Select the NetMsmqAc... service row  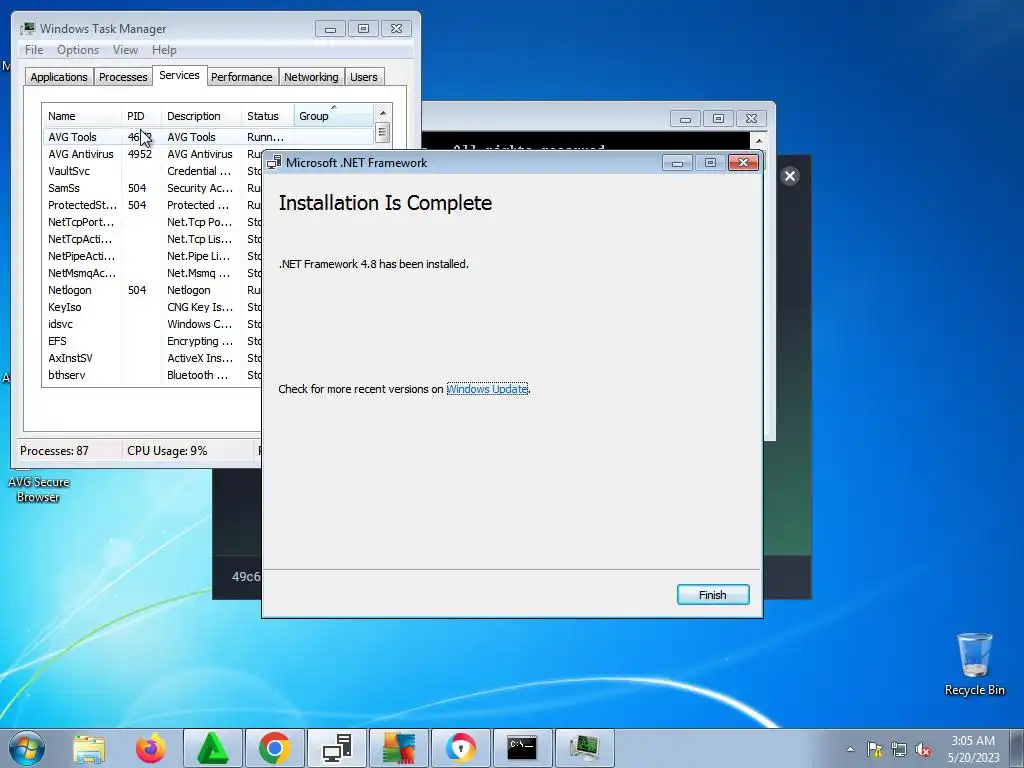coord(152,273)
